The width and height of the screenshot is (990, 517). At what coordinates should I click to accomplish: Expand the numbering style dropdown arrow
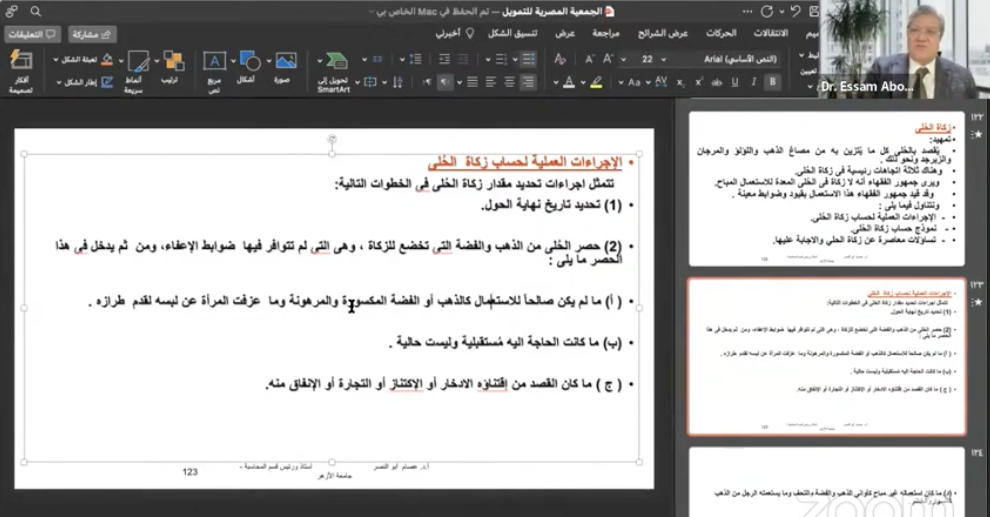click(x=487, y=60)
